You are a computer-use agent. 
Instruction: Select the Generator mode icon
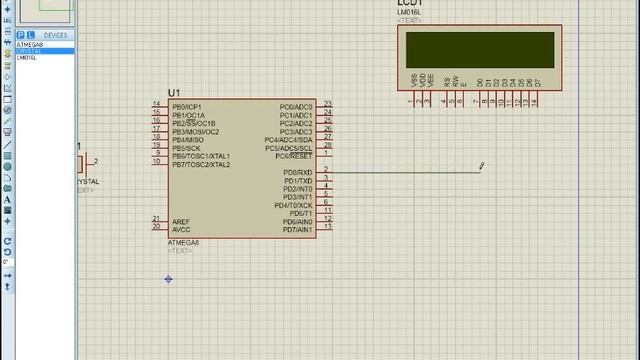coord(7,110)
